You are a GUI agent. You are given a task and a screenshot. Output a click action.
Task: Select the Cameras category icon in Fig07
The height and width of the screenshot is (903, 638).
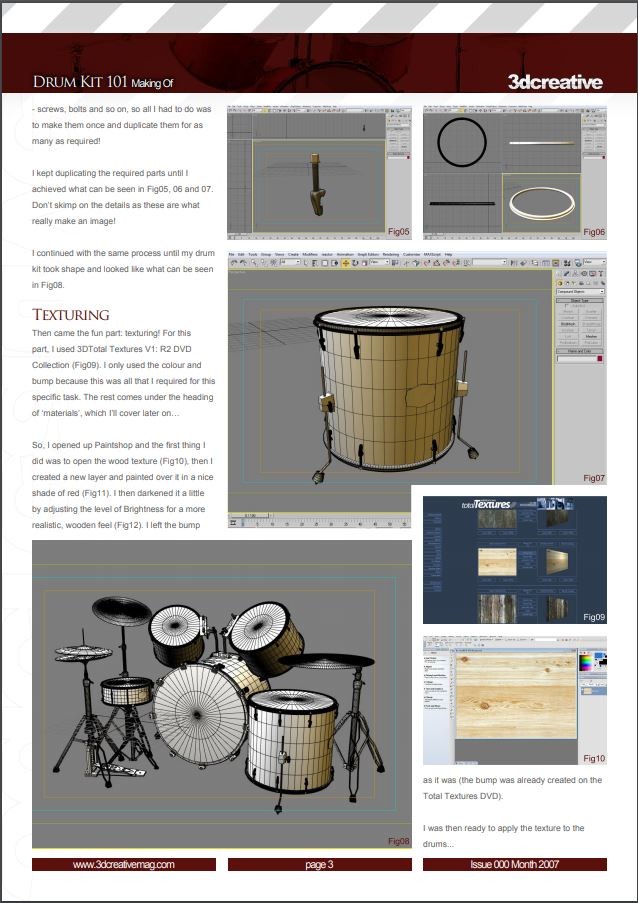click(582, 283)
